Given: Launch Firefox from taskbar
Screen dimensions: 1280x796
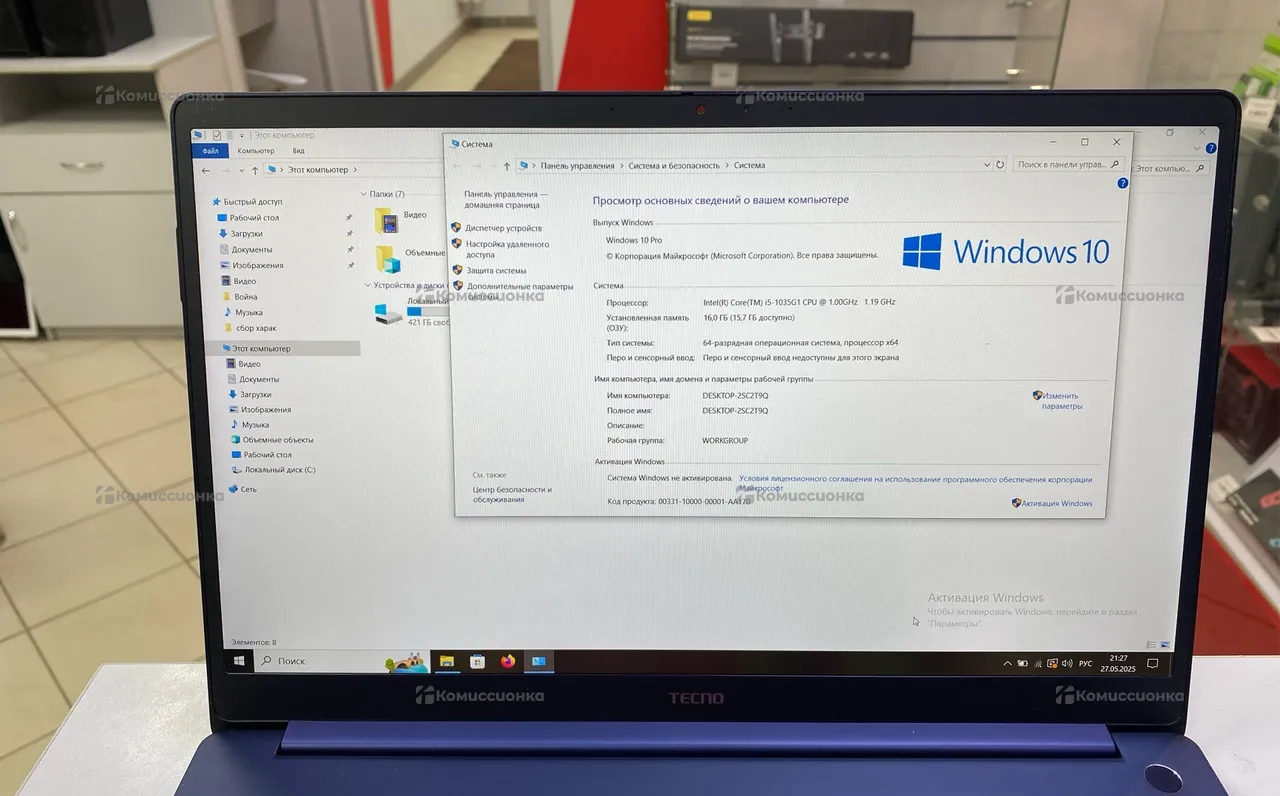Looking at the screenshot, I should click(507, 661).
